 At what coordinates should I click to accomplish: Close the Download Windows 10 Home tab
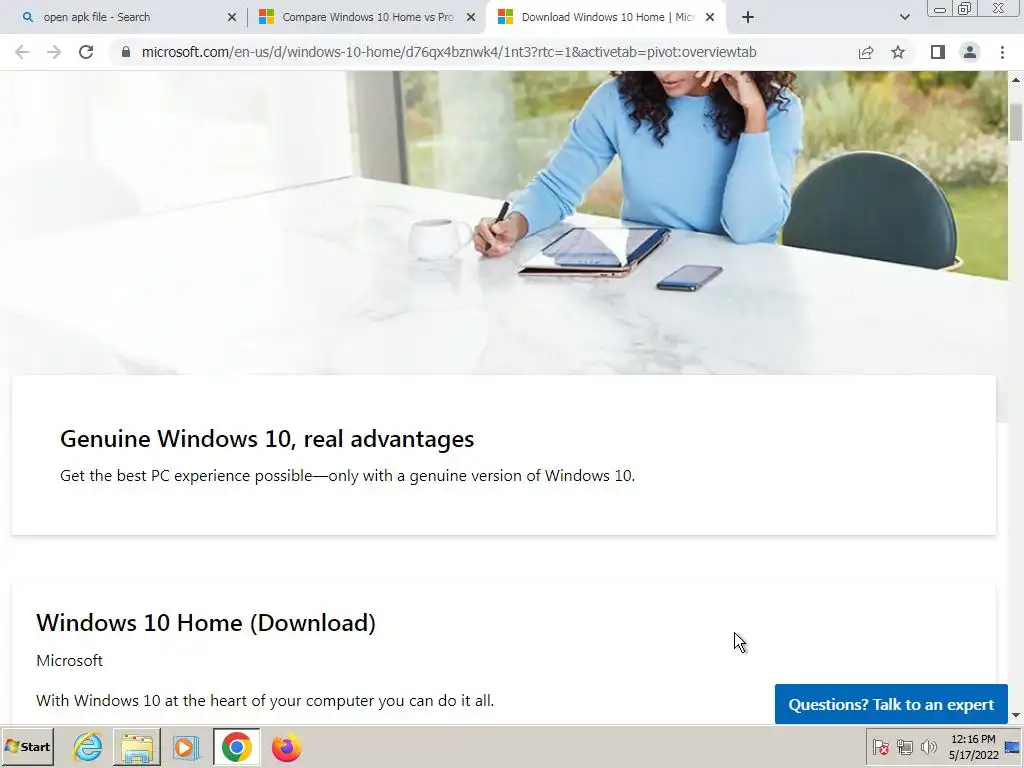point(710,18)
